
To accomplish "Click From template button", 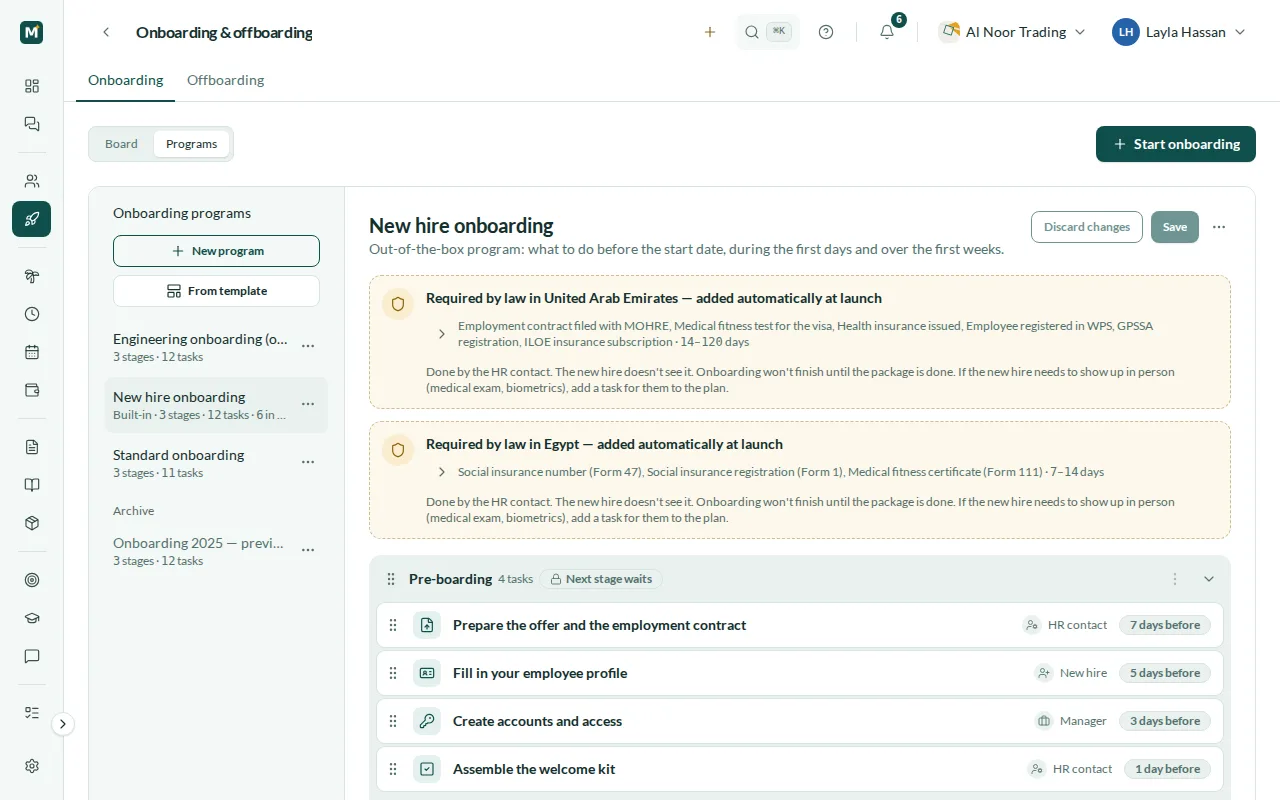I will point(216,291).
